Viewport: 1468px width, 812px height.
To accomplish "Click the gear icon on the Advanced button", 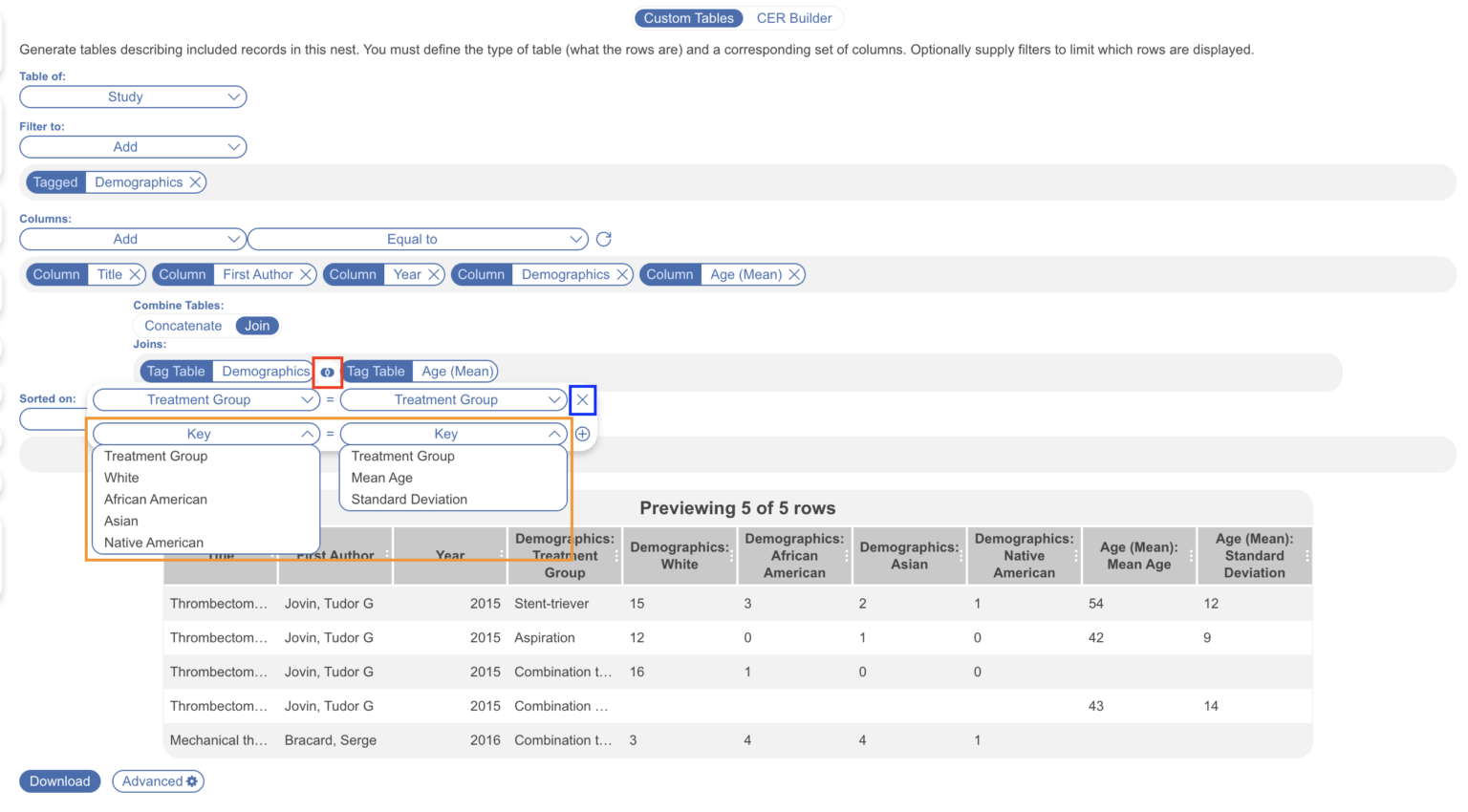I will tap(192, 780).
